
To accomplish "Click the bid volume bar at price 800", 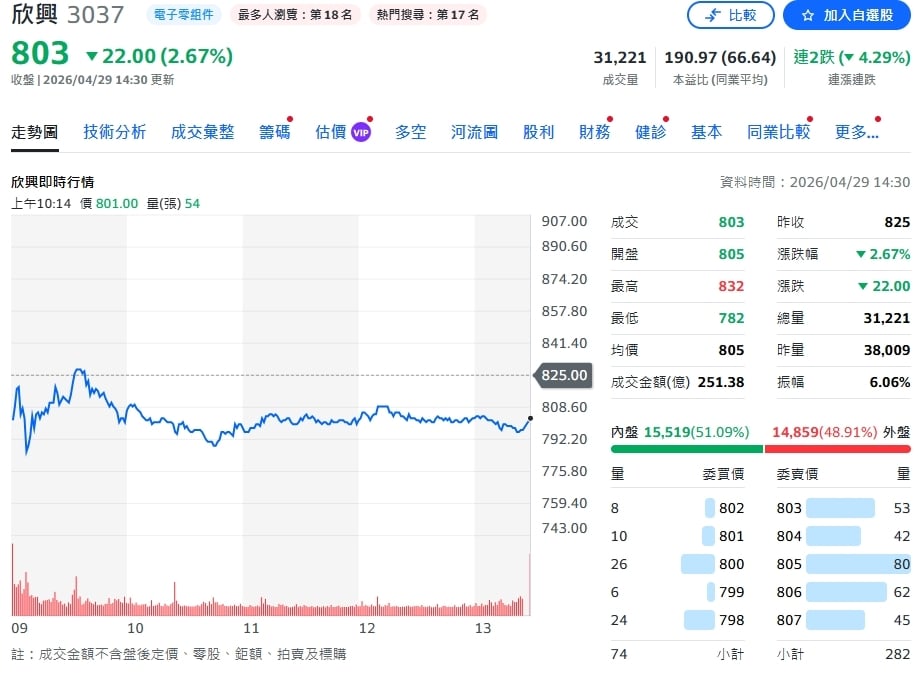I will click(x=695, y=564).
